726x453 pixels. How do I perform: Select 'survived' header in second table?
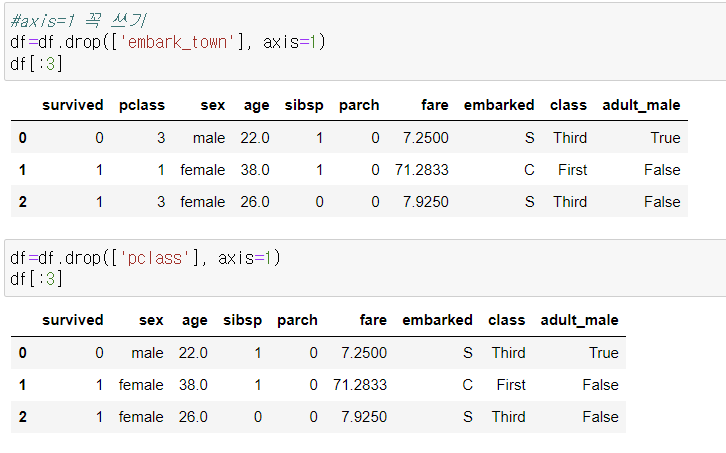coord(73,320)
